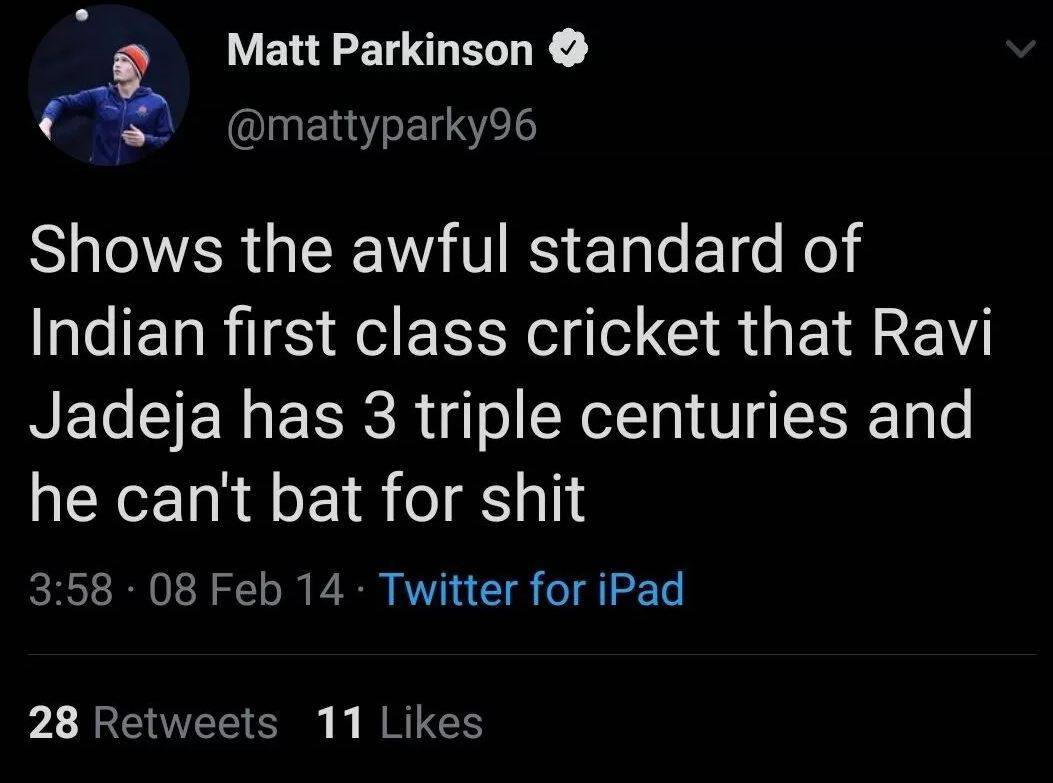Click the 3:58 timestamp
The image size is (1053, 783).
70,588
